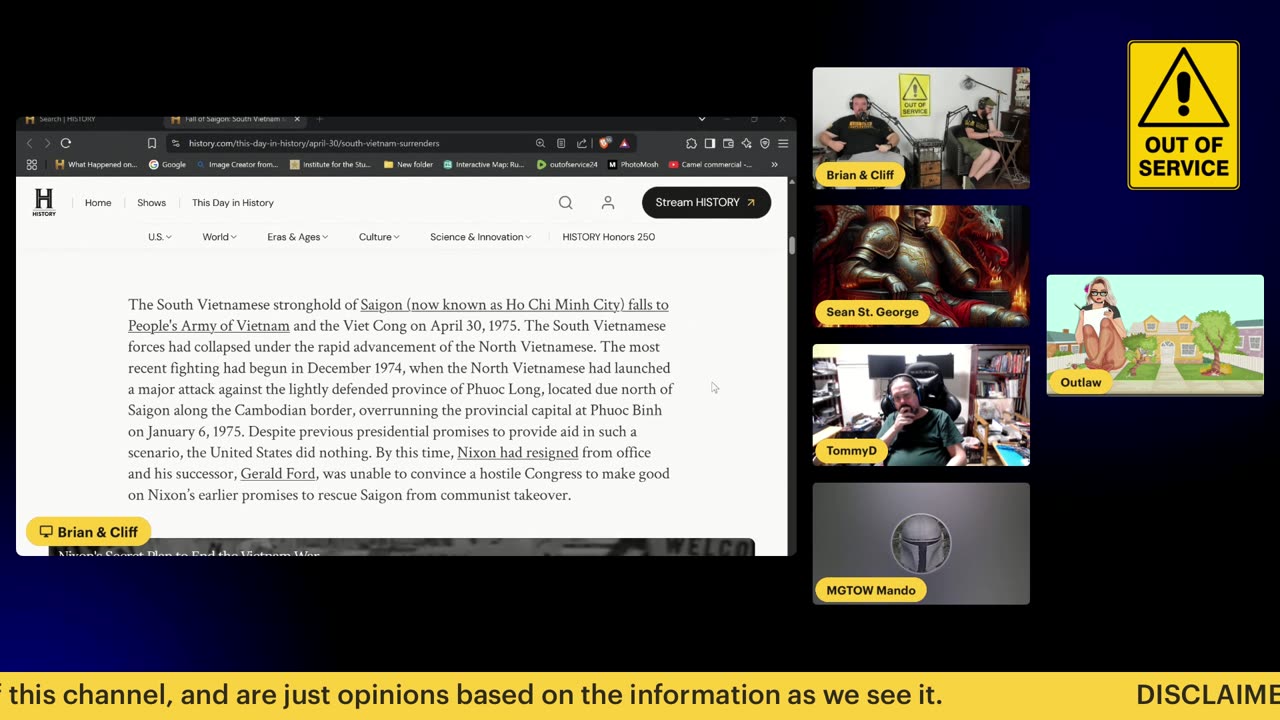The height and width of the screenshot is (720, 1280).
Task: Open the apps grid in bookmarks bar
Action: tap(32, 164)
